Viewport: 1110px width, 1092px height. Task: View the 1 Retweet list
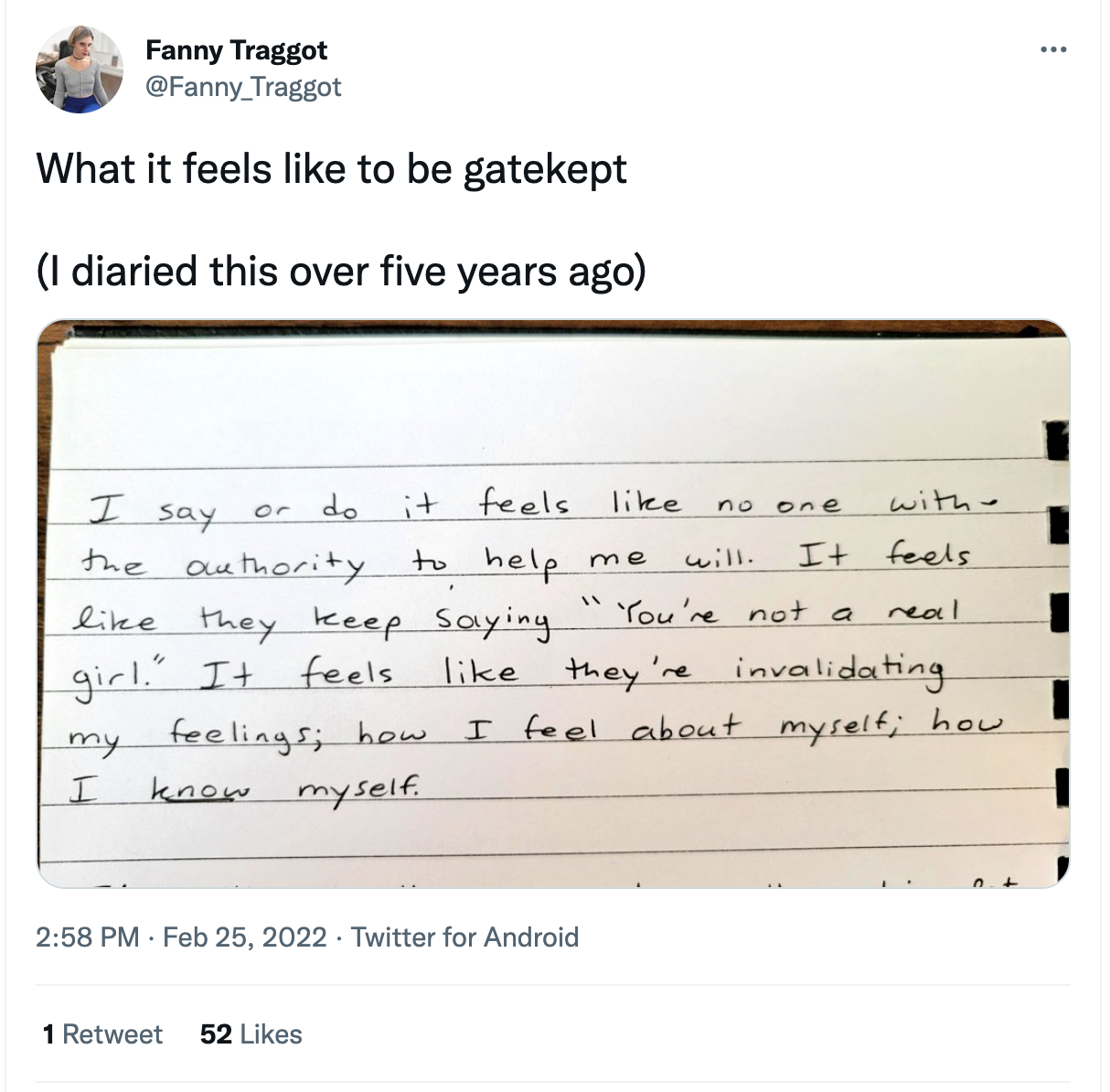pos(102,1034)
